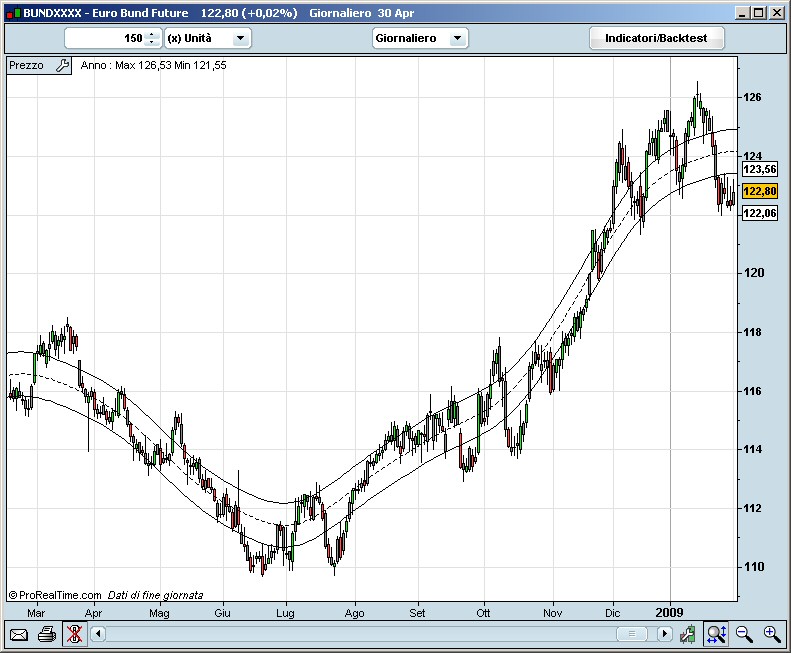Click the scrollbar left arrow

coord(98,633)
